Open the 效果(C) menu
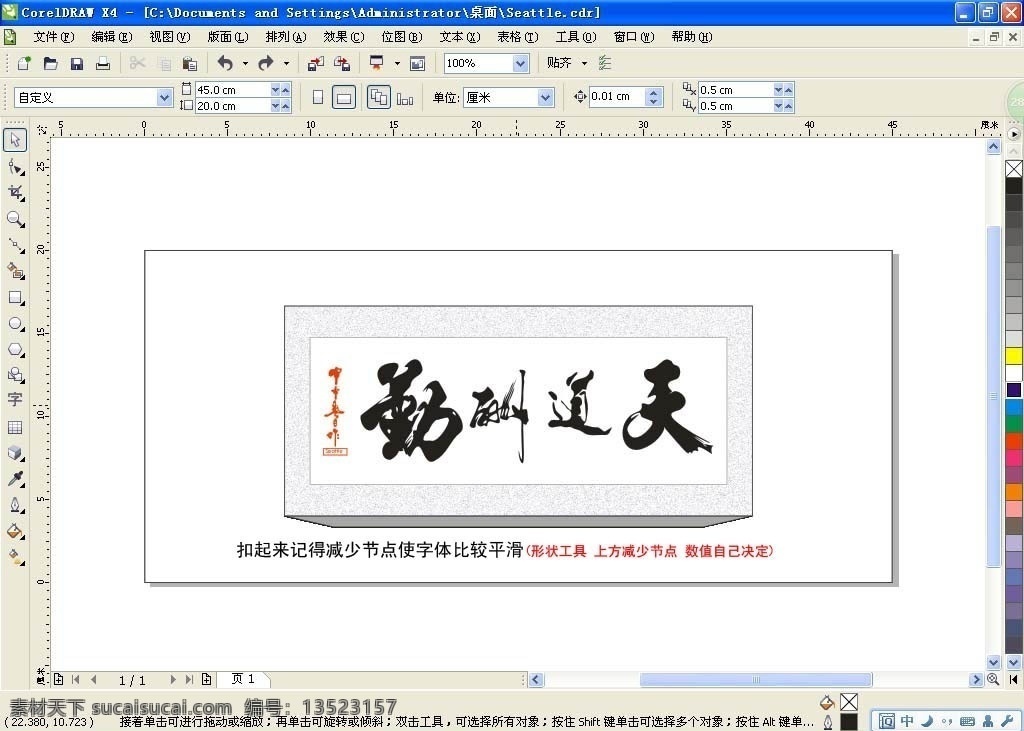 [x=344, y=37]
